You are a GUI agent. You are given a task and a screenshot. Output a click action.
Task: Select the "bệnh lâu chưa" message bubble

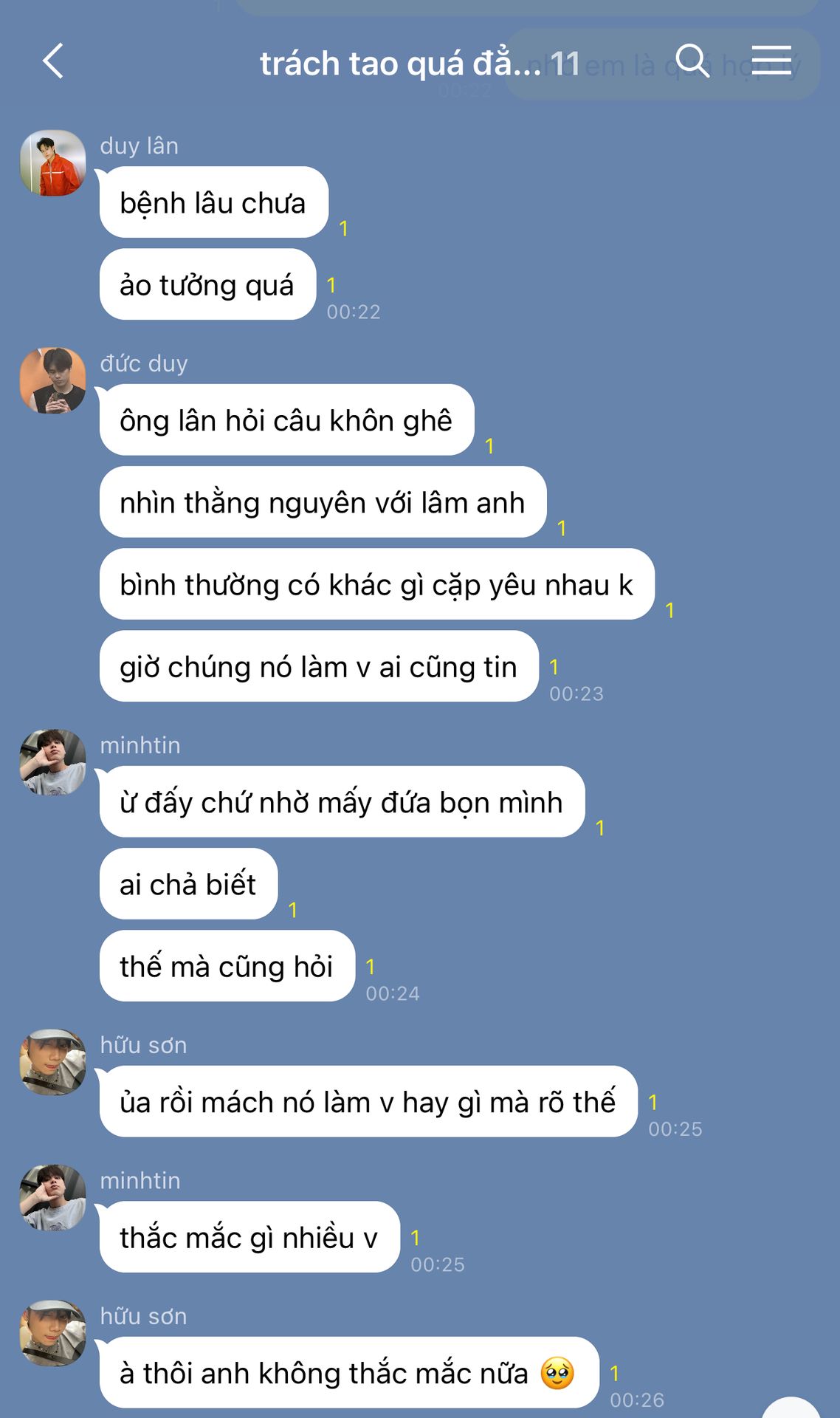(x=214, y=202)
